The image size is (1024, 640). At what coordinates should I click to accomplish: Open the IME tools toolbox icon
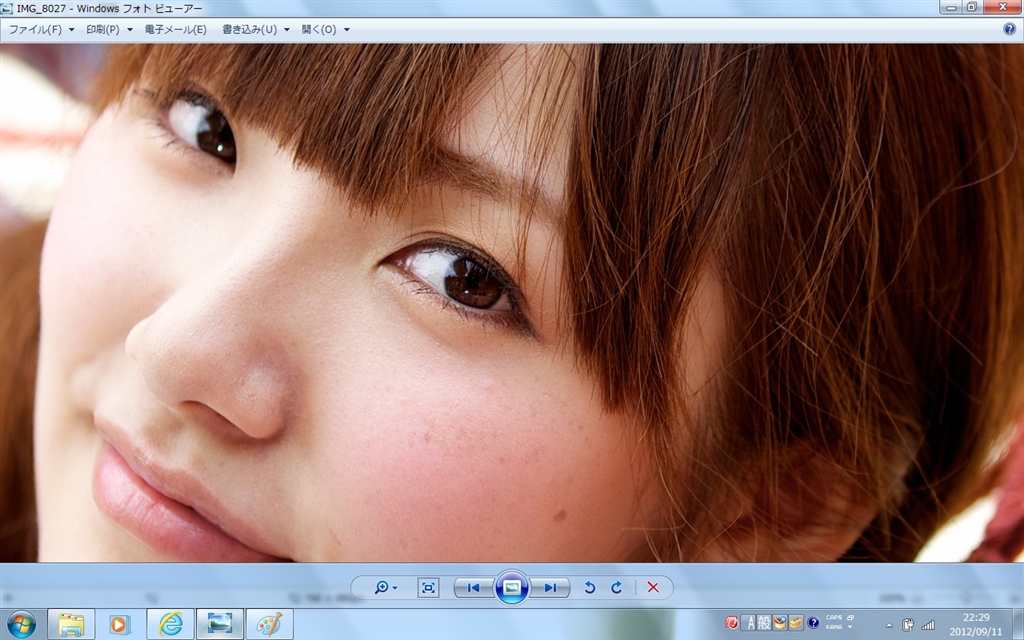[795, 623]
